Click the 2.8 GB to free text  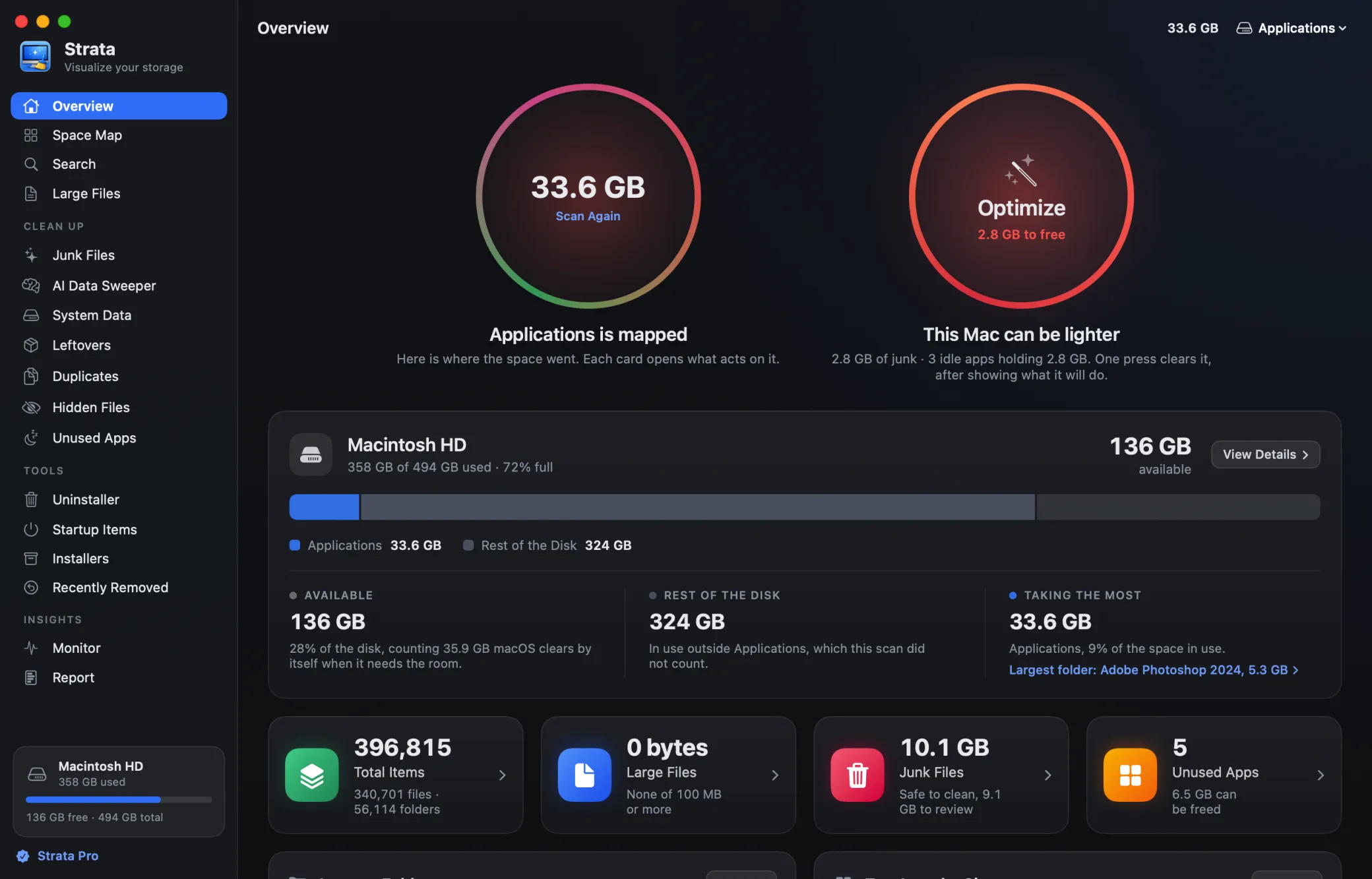tap(1021, 235)
